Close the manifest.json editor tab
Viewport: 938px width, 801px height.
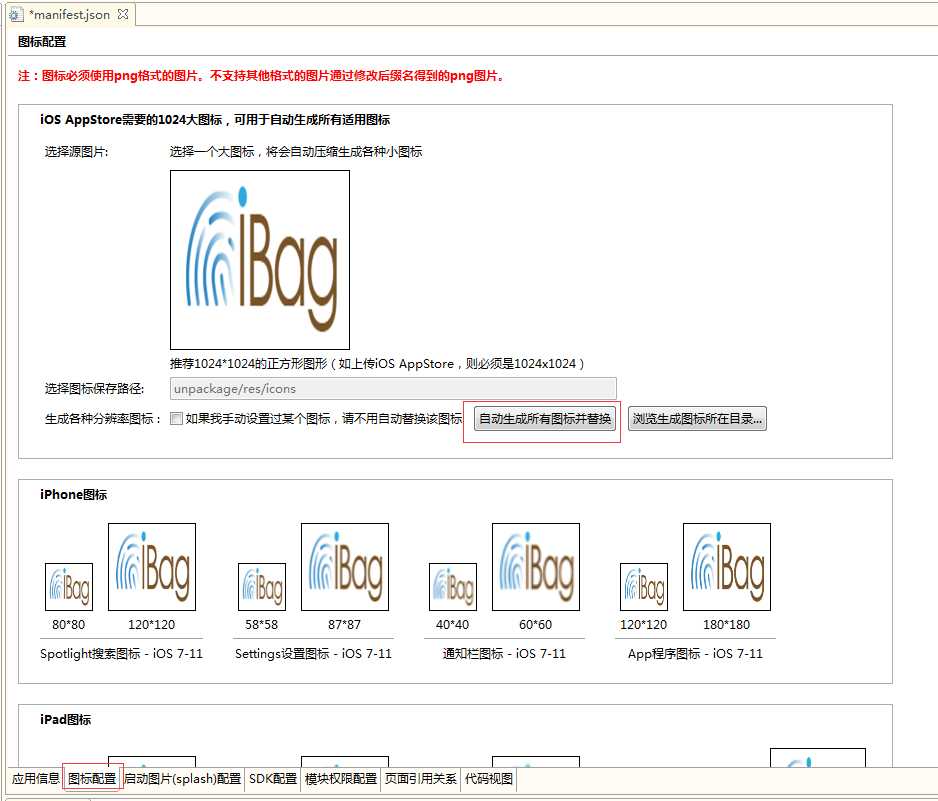pyautogui.click(x=123, y=14)
